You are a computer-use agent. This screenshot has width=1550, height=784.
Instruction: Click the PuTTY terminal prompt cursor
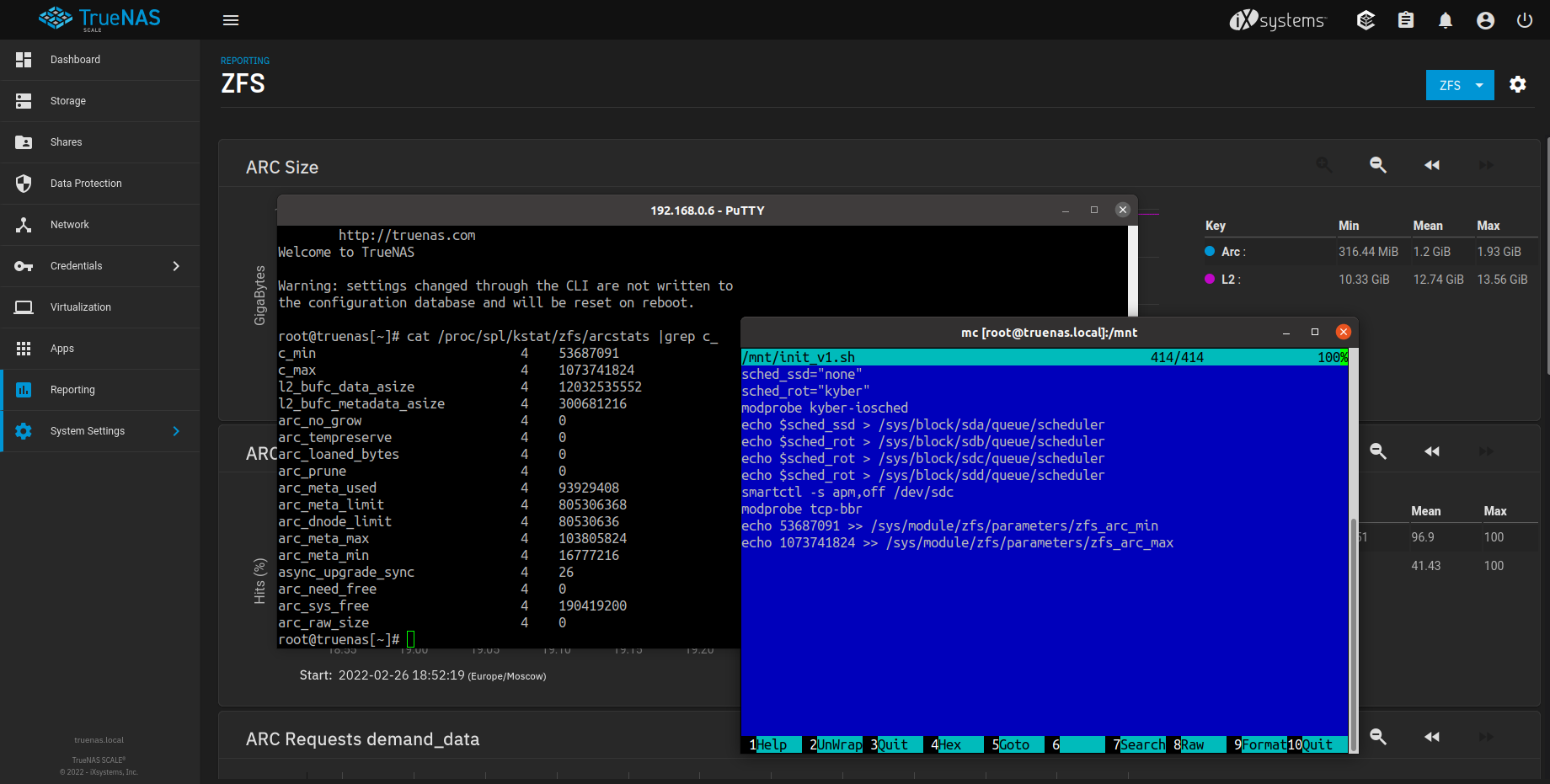pos(410,640)
